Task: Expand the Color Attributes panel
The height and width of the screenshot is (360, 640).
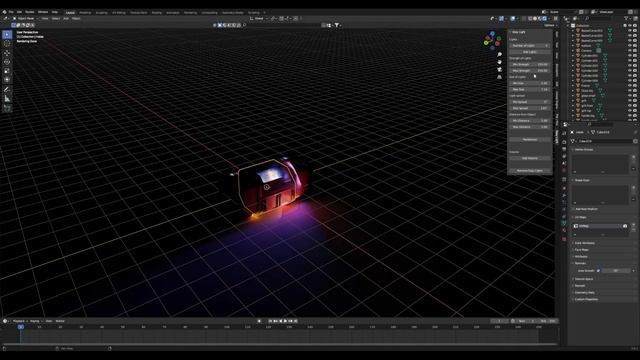Action: click(584, 243)
